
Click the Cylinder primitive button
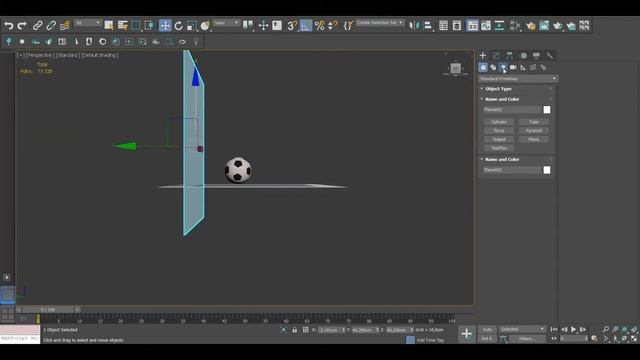pos(499,122)
